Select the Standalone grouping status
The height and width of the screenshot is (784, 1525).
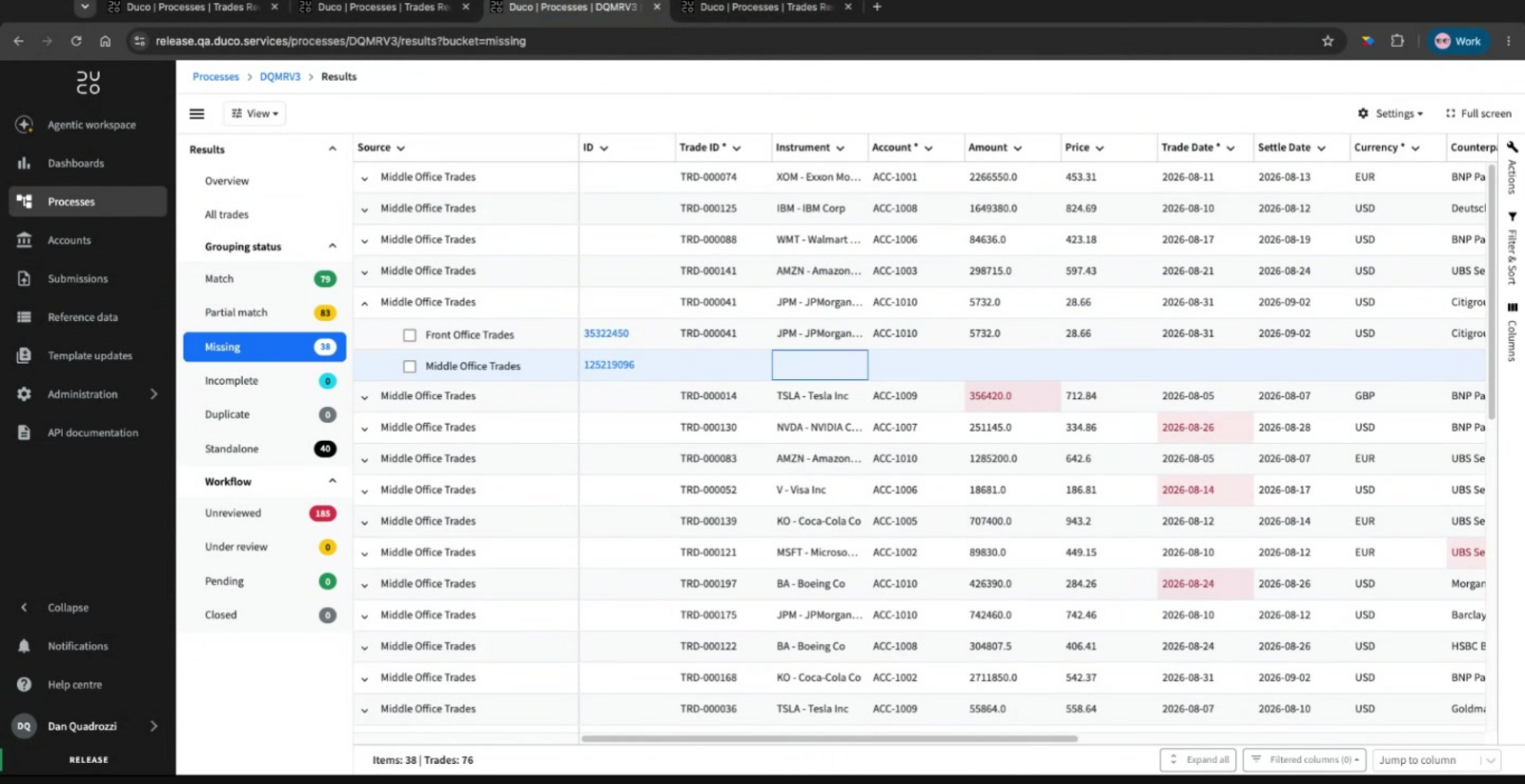coord(265,449)
